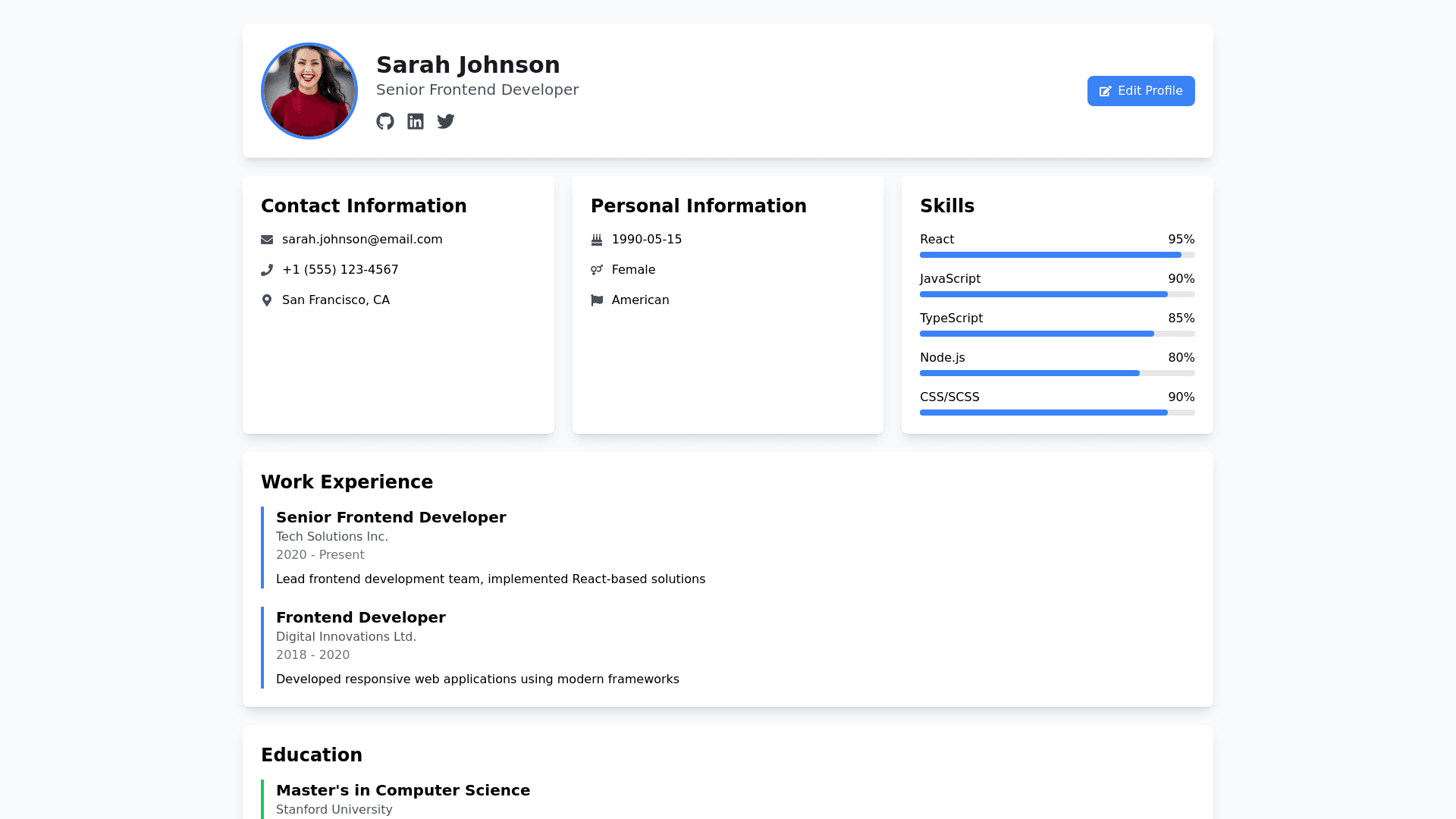
Task: Click the gender symbol icon
Action: coord(597,270)
